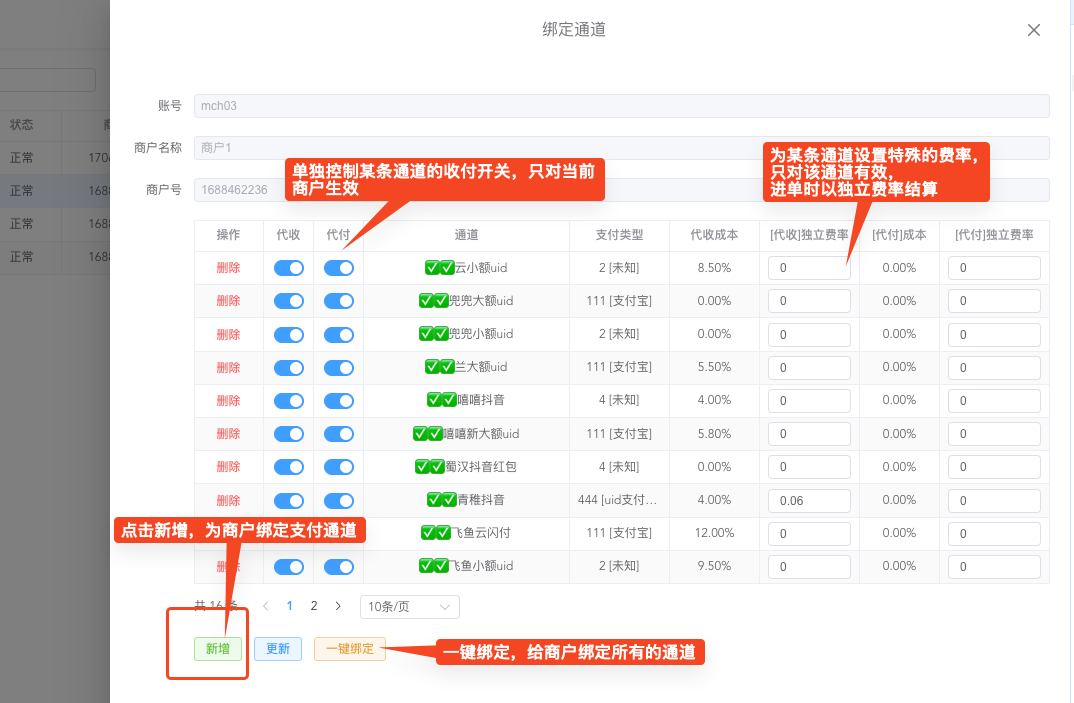Delete the 云小额uid channel row
Image resolution: width=1074 pixels, height=703 pixels.
228,268
